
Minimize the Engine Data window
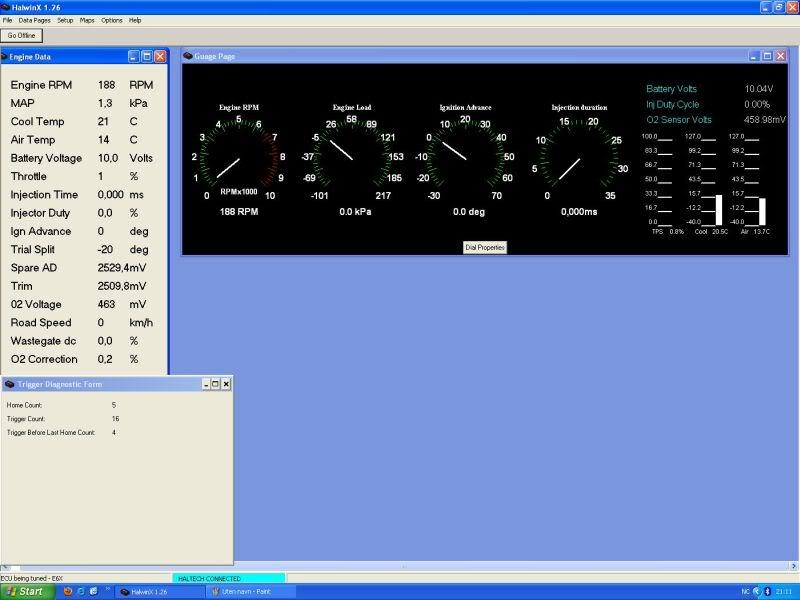click(133, 57)
